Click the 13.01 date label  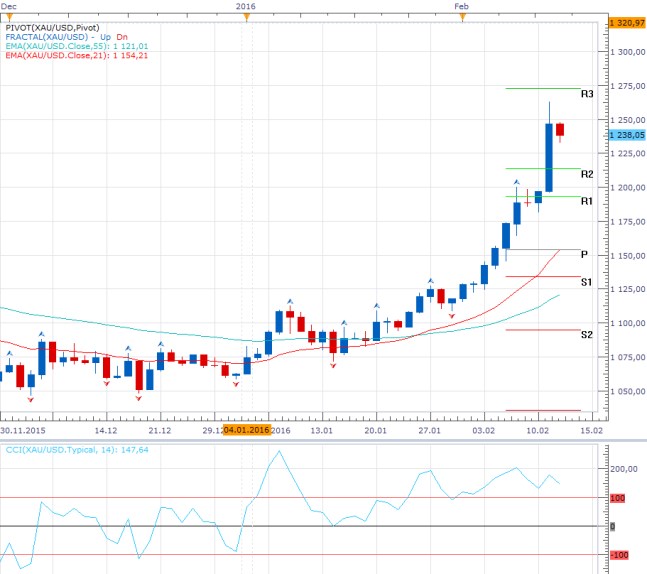click(321, 430)
